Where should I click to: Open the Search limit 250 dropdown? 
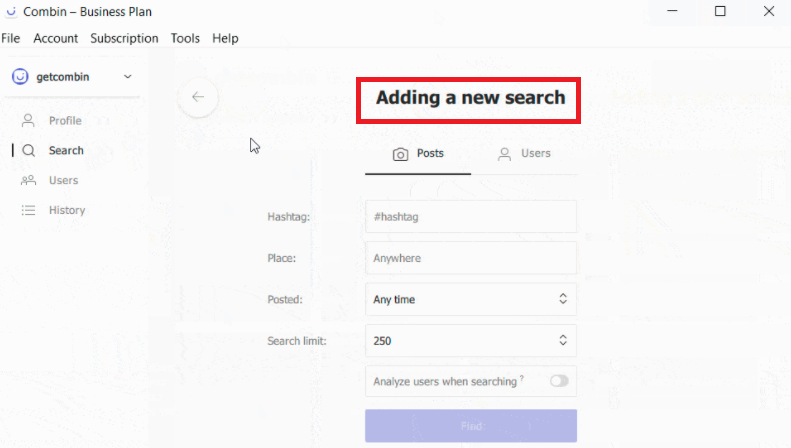(471, 340)
